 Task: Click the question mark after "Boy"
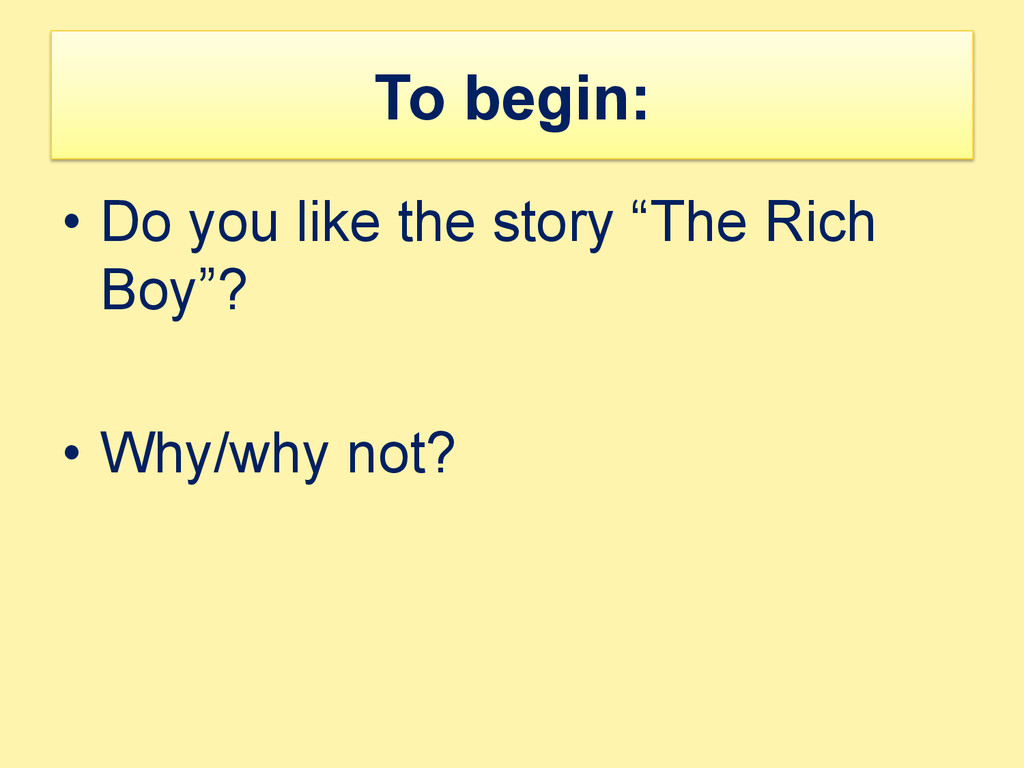(232, 289)
